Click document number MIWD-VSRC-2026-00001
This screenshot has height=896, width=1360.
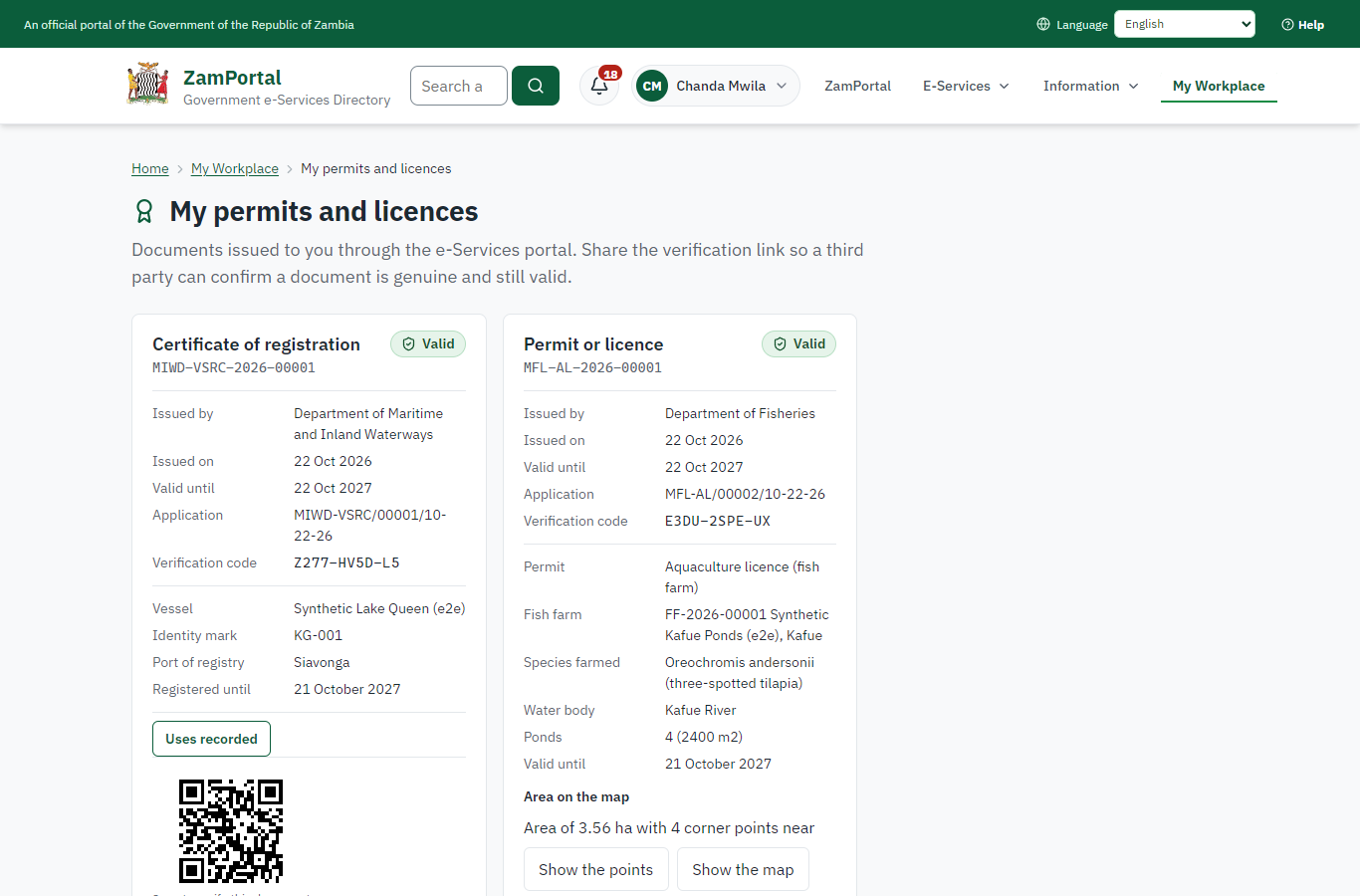234,367
